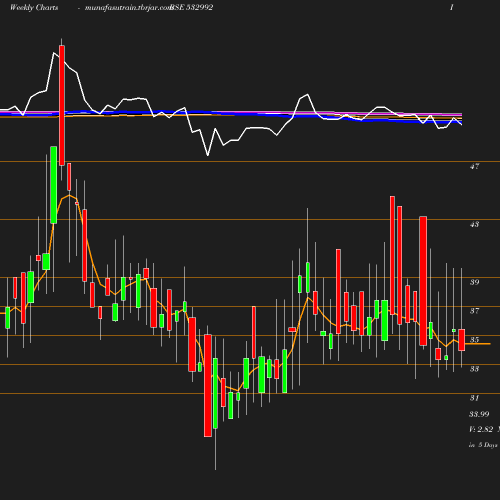Click the large green candle left of the peak

54,185
